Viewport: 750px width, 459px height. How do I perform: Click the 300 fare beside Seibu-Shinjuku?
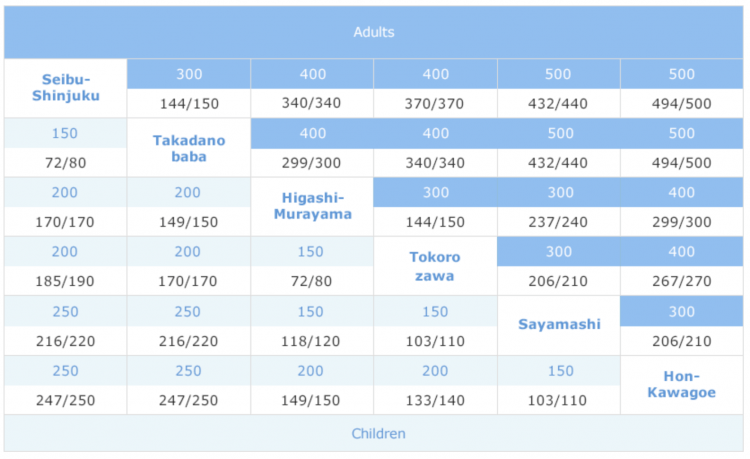pyautogui.click(x=189, y=74)
